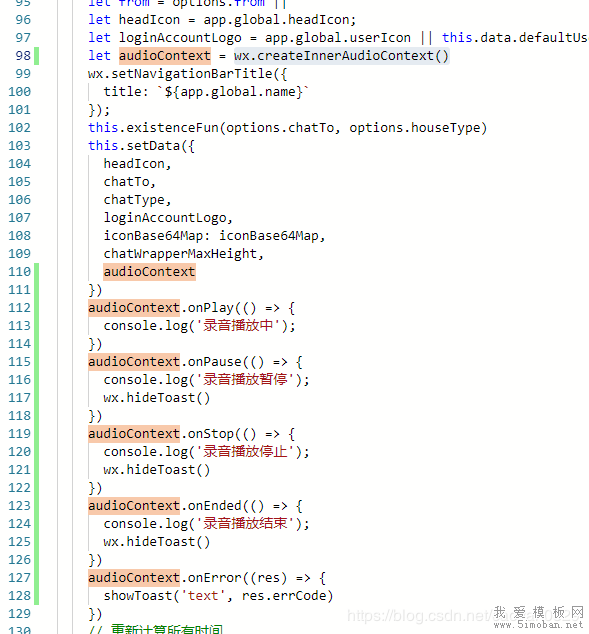Click loginAccountLogo declaration on line 97

click(x=180, y=38)
